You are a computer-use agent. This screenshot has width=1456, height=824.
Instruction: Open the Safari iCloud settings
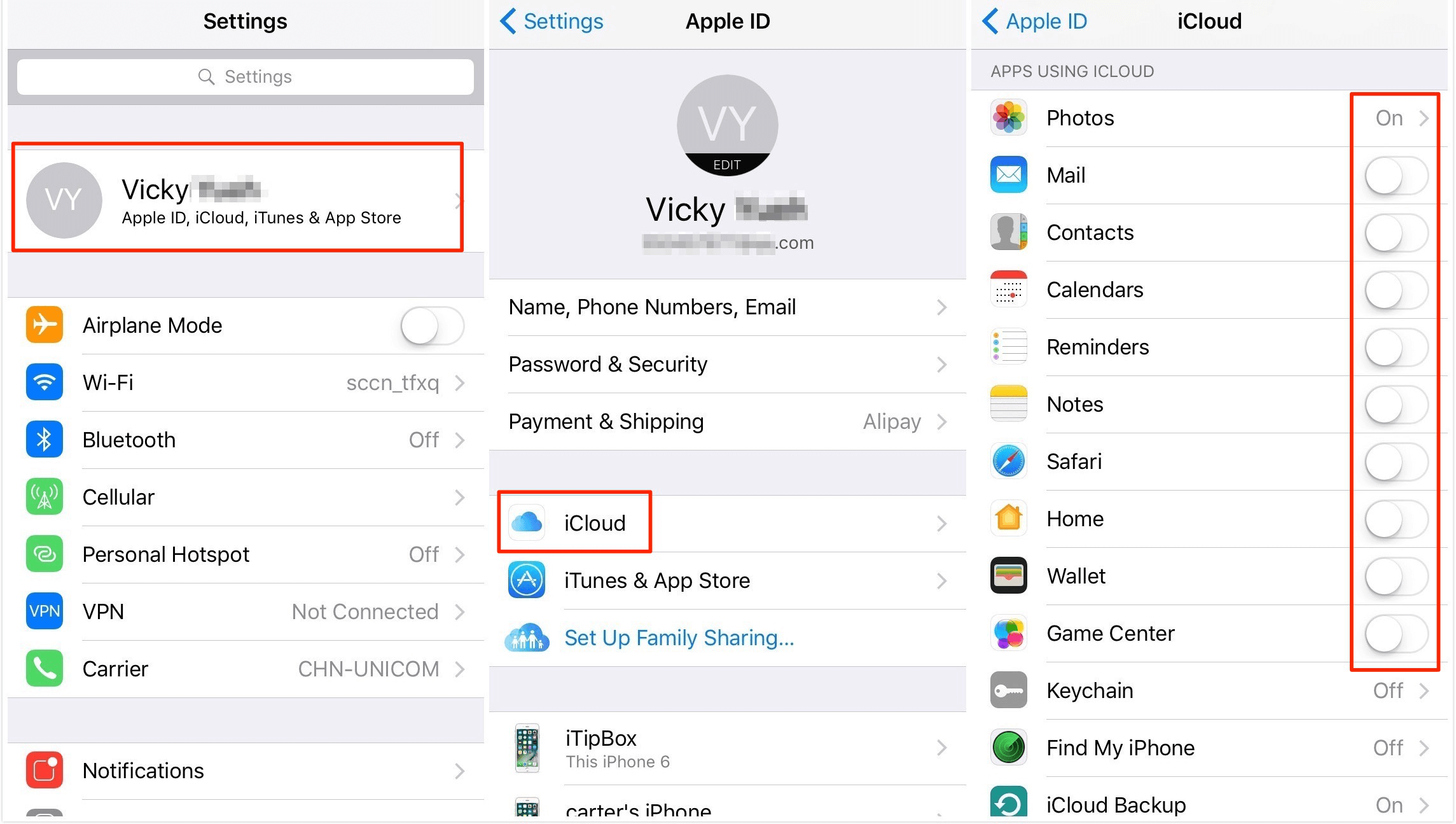pos(1395,460)
